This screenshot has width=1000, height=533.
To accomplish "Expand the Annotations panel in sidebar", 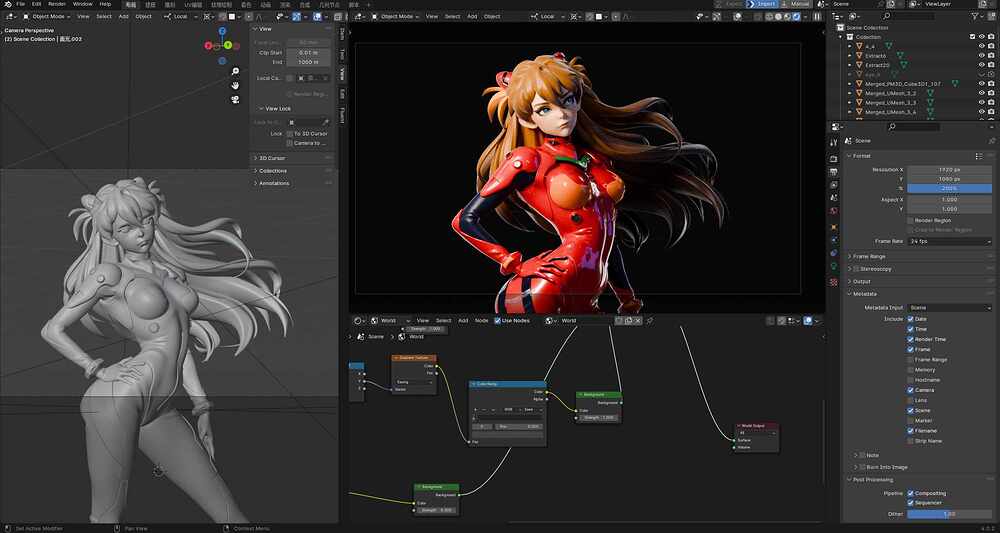I will coord(273,184).
